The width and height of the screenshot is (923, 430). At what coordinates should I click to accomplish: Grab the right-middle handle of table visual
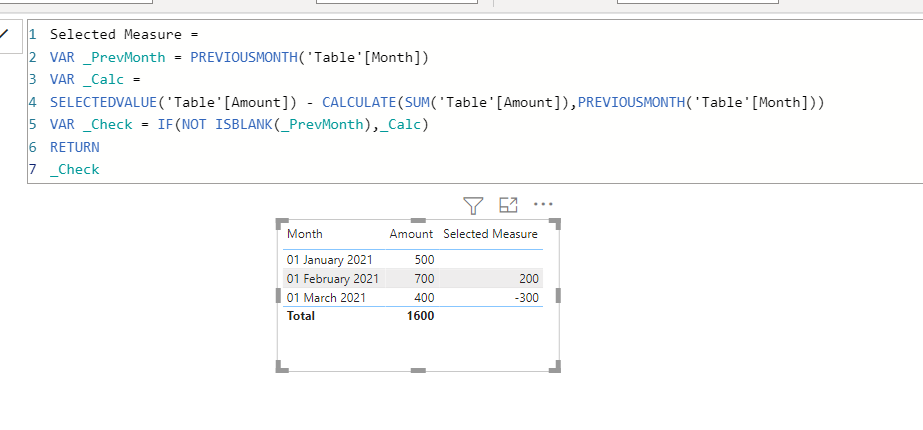click(x=558, y=295)
